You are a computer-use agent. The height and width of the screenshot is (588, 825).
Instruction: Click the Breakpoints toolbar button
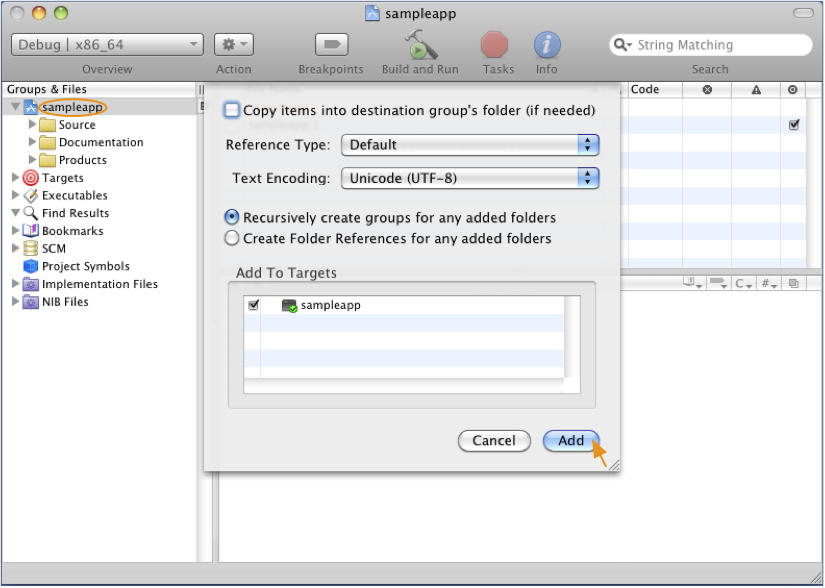[331, 45]
